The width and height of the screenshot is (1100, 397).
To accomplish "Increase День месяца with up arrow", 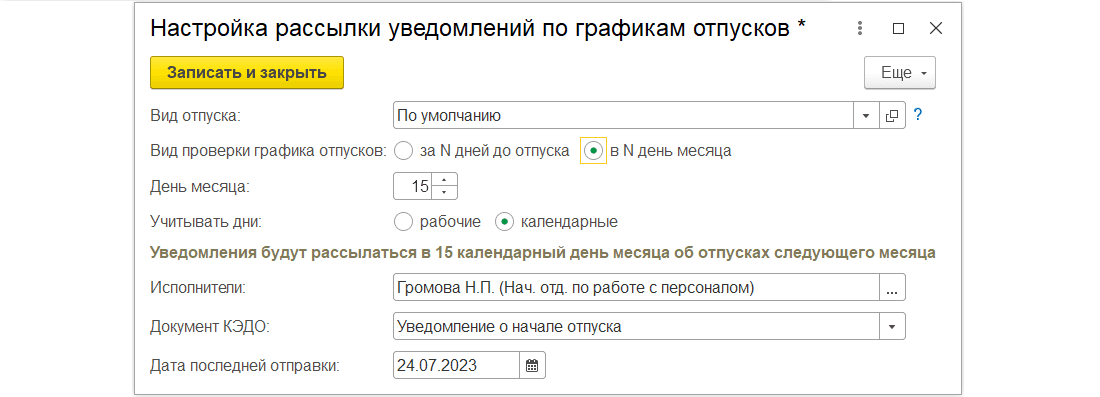I will (x=445, y=180).
